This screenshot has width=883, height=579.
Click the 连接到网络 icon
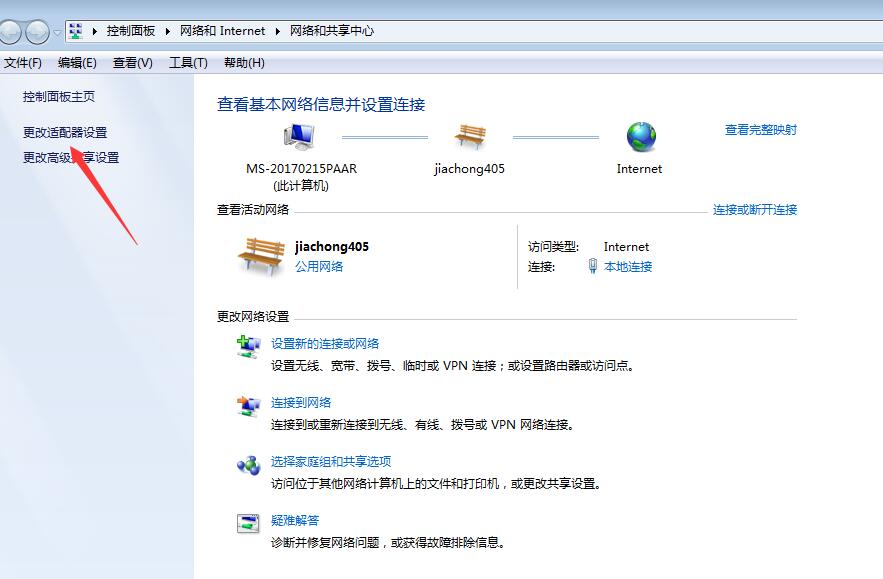[247, 406]
